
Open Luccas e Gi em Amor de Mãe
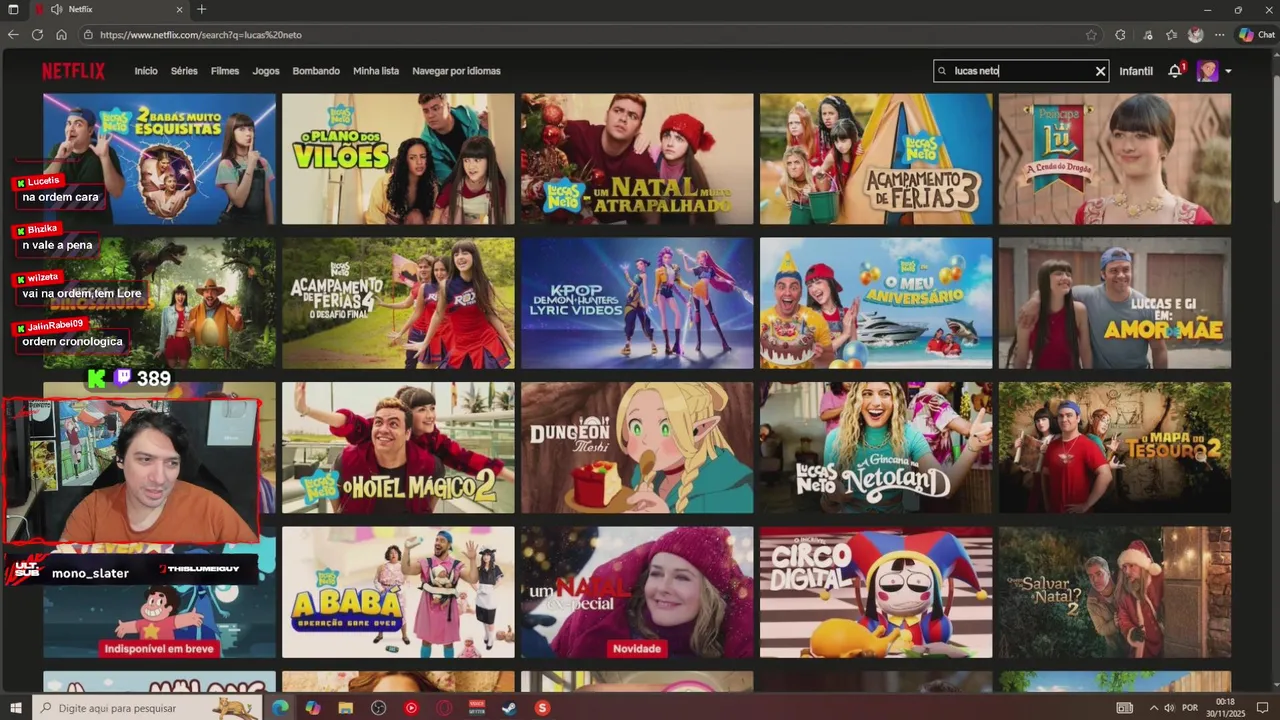(1115, 303)
